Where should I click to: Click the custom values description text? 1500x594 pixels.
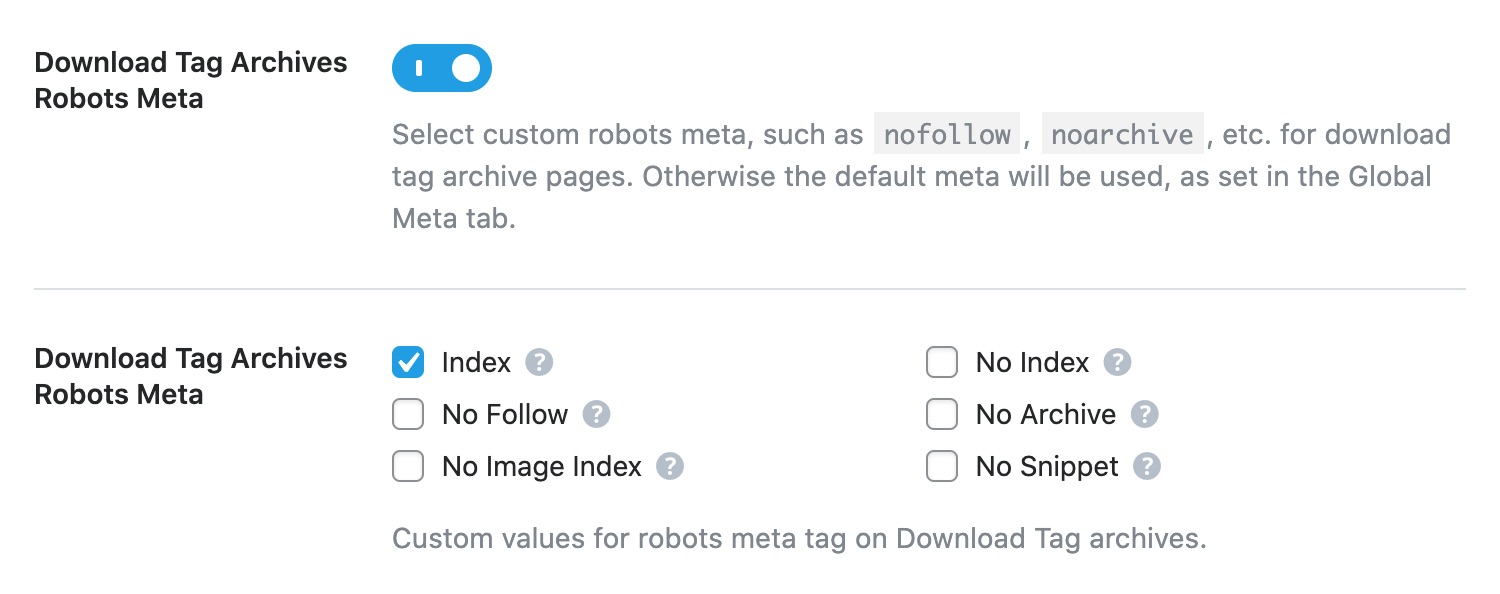[x=799, y=538]
